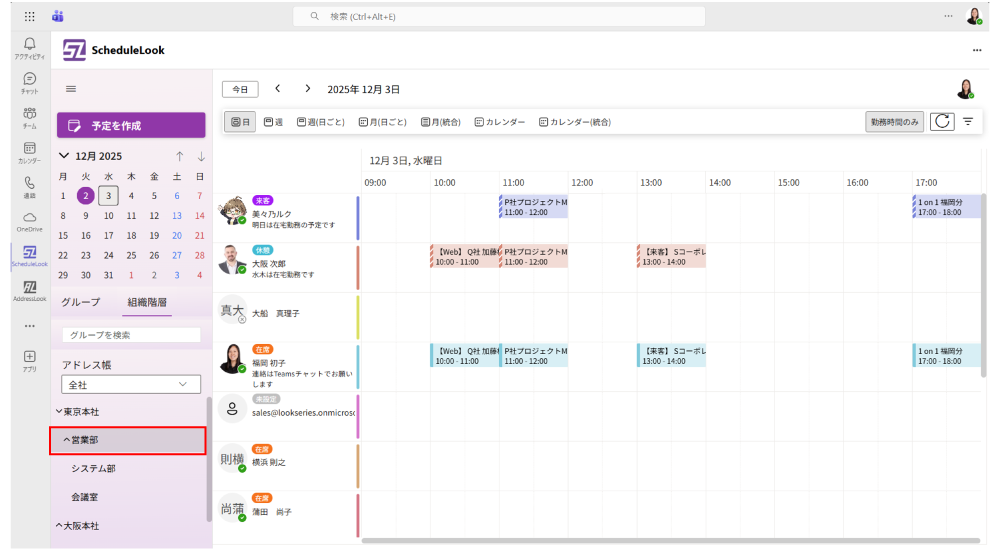Screen dimensions: 1000x551
Task: Click the グループを検索 search field
Action: click(131, 335)
